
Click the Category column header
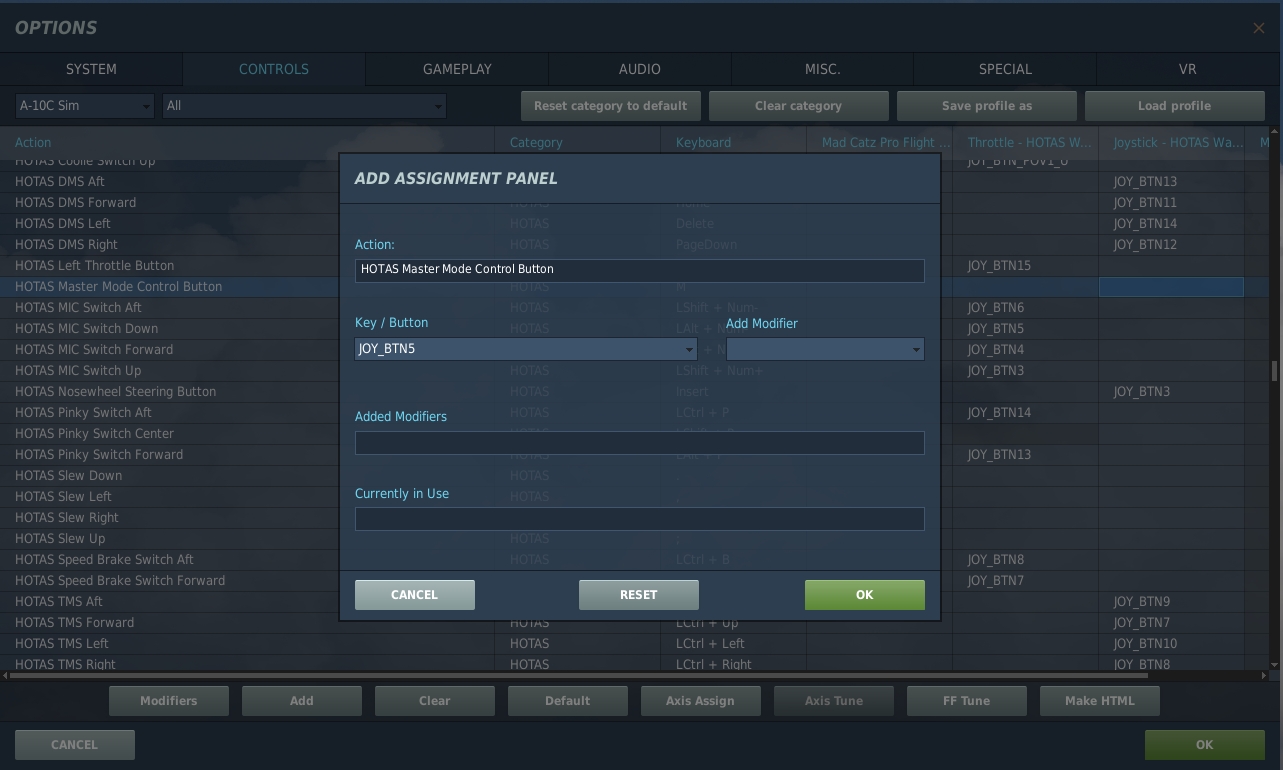tap(578, 142)
